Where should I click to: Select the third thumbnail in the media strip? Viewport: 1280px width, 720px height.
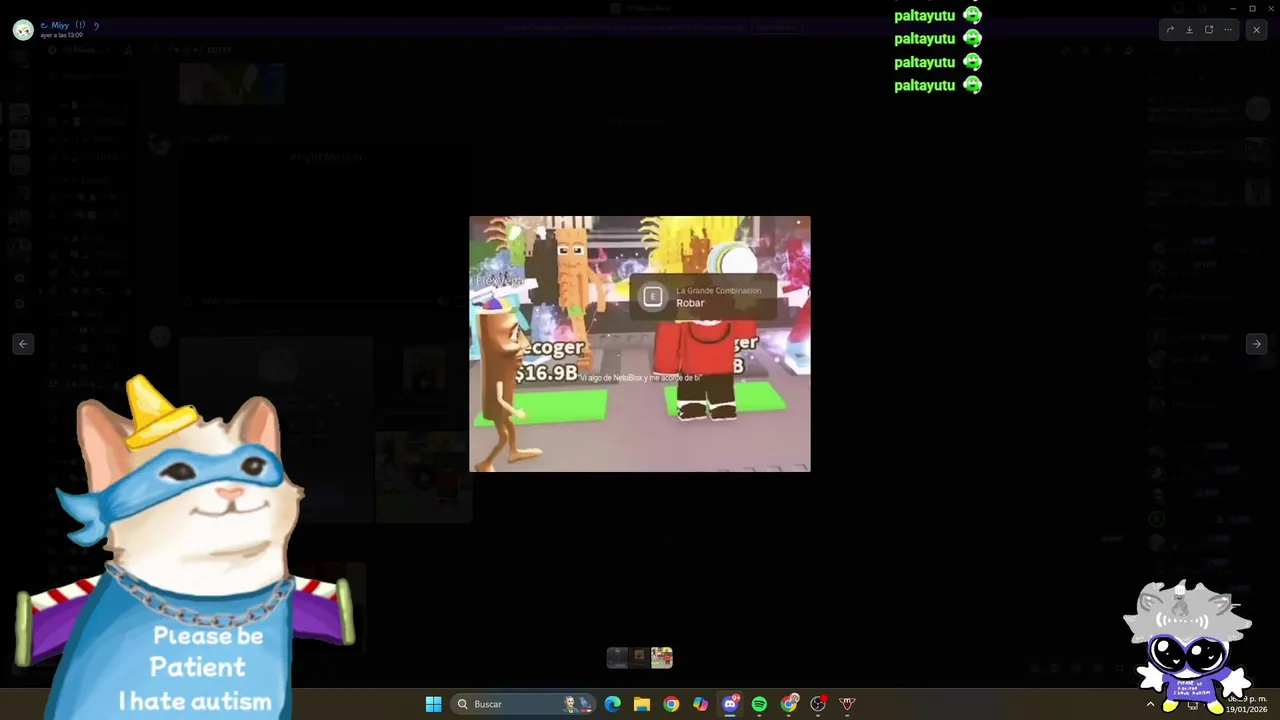(x=662, y=657)
